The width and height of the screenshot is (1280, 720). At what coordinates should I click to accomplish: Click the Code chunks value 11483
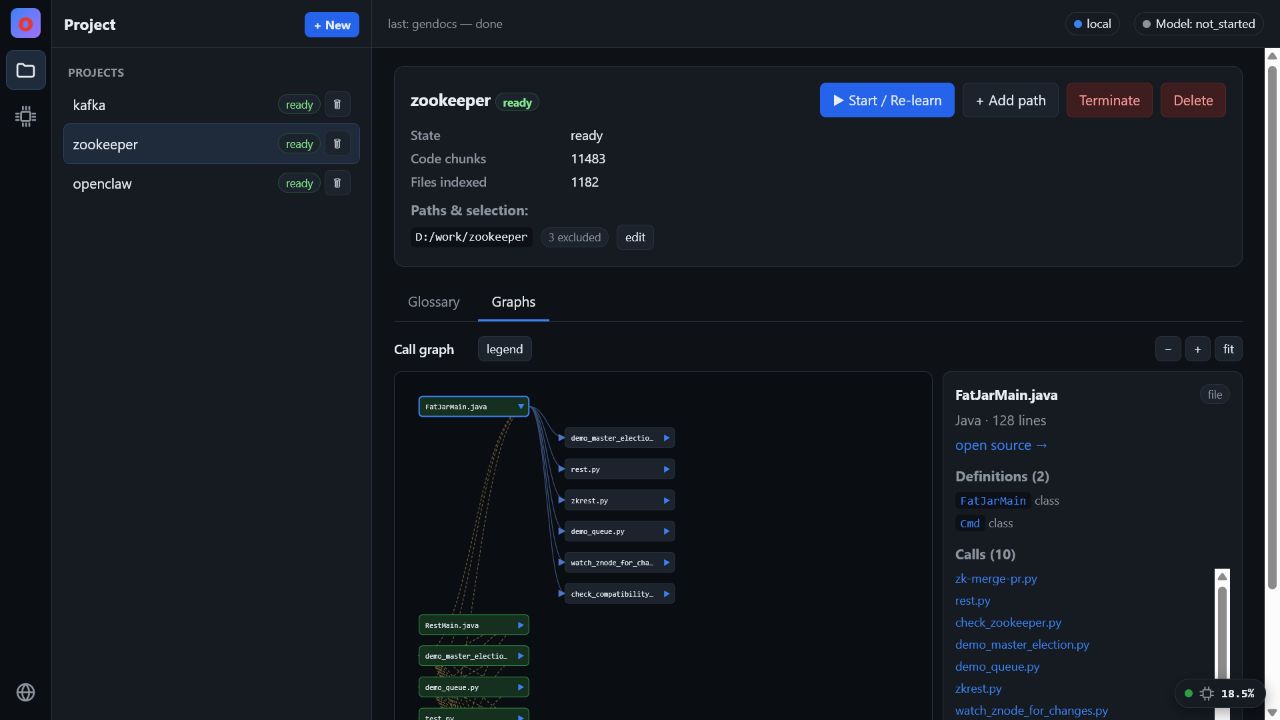pos(588,159)
